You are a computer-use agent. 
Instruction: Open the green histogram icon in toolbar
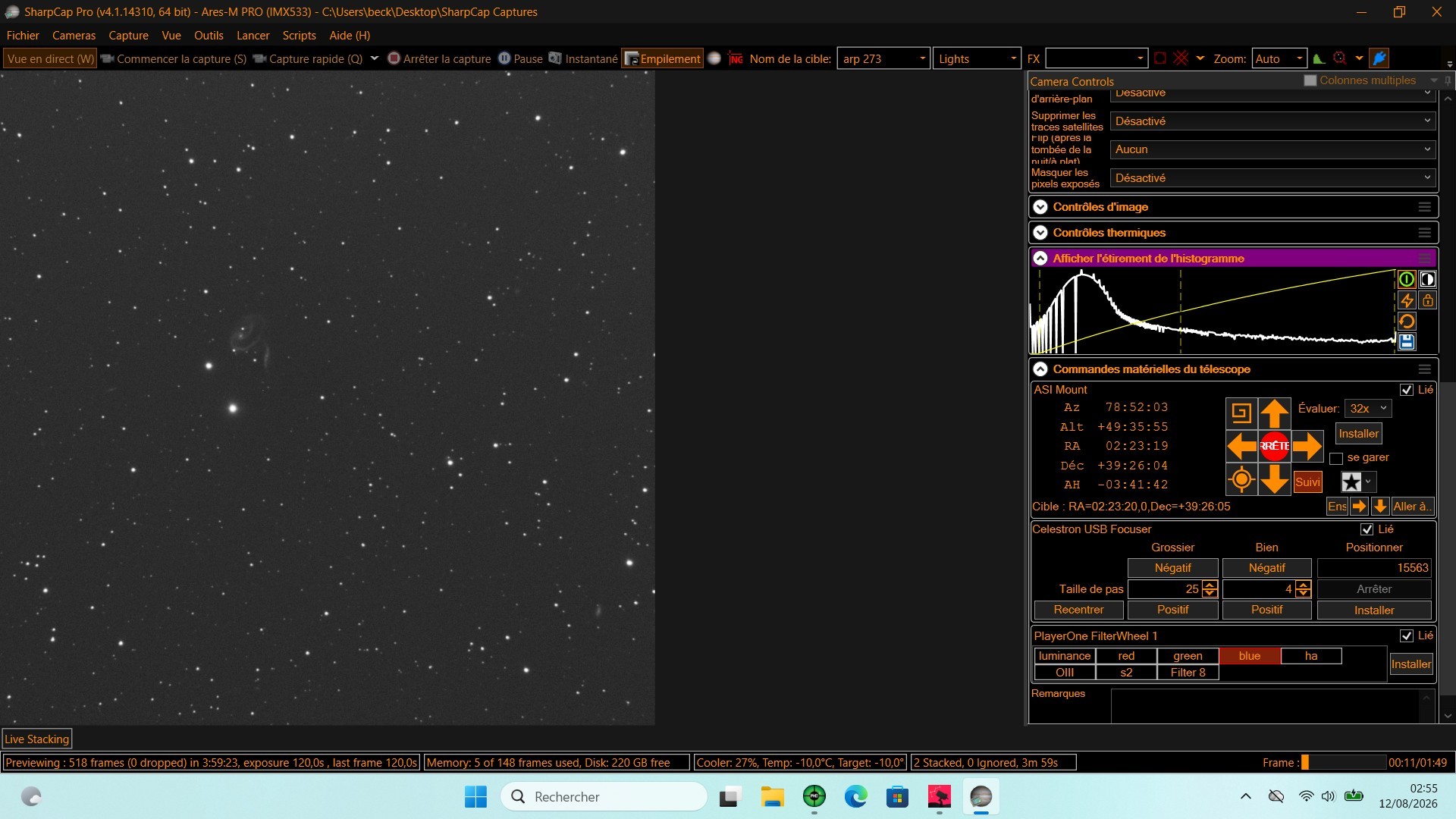[1319, 58]
